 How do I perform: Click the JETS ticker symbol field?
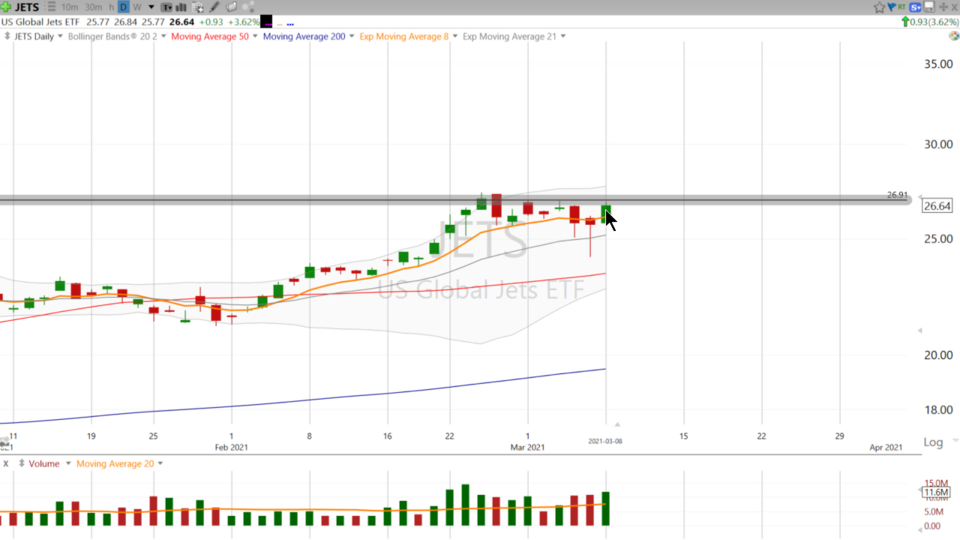pos(27,7)
